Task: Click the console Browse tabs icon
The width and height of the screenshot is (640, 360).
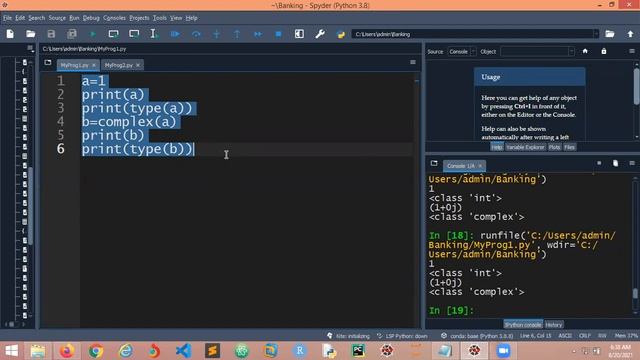Action: 434,163
